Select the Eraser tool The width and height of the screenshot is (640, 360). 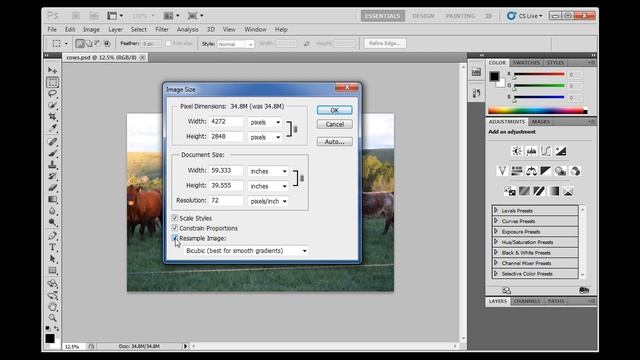click(x=52, y=187)
